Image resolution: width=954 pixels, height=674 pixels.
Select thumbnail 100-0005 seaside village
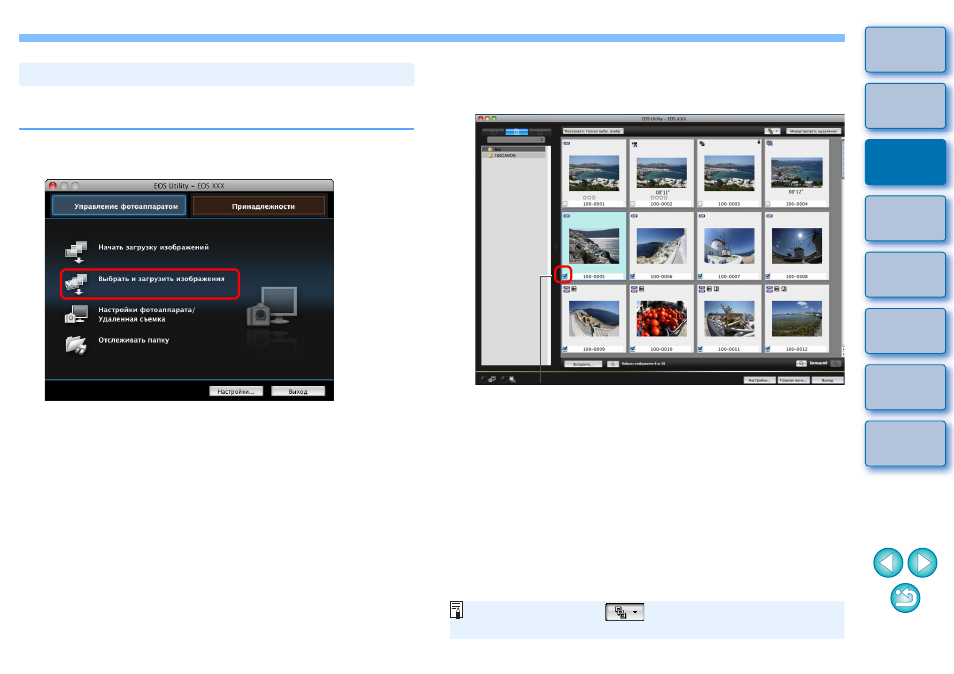pyautogui.click(x=594, y=246)
